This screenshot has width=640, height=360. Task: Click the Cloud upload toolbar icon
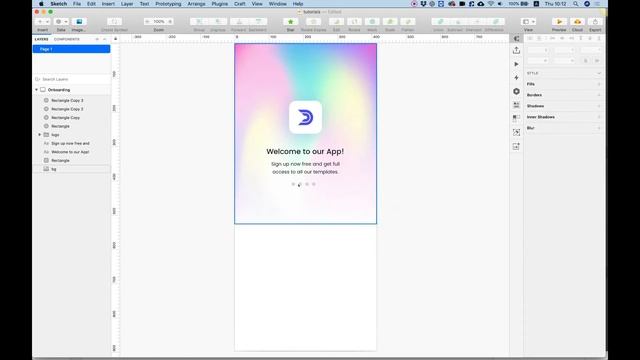[x=577, y=22]
